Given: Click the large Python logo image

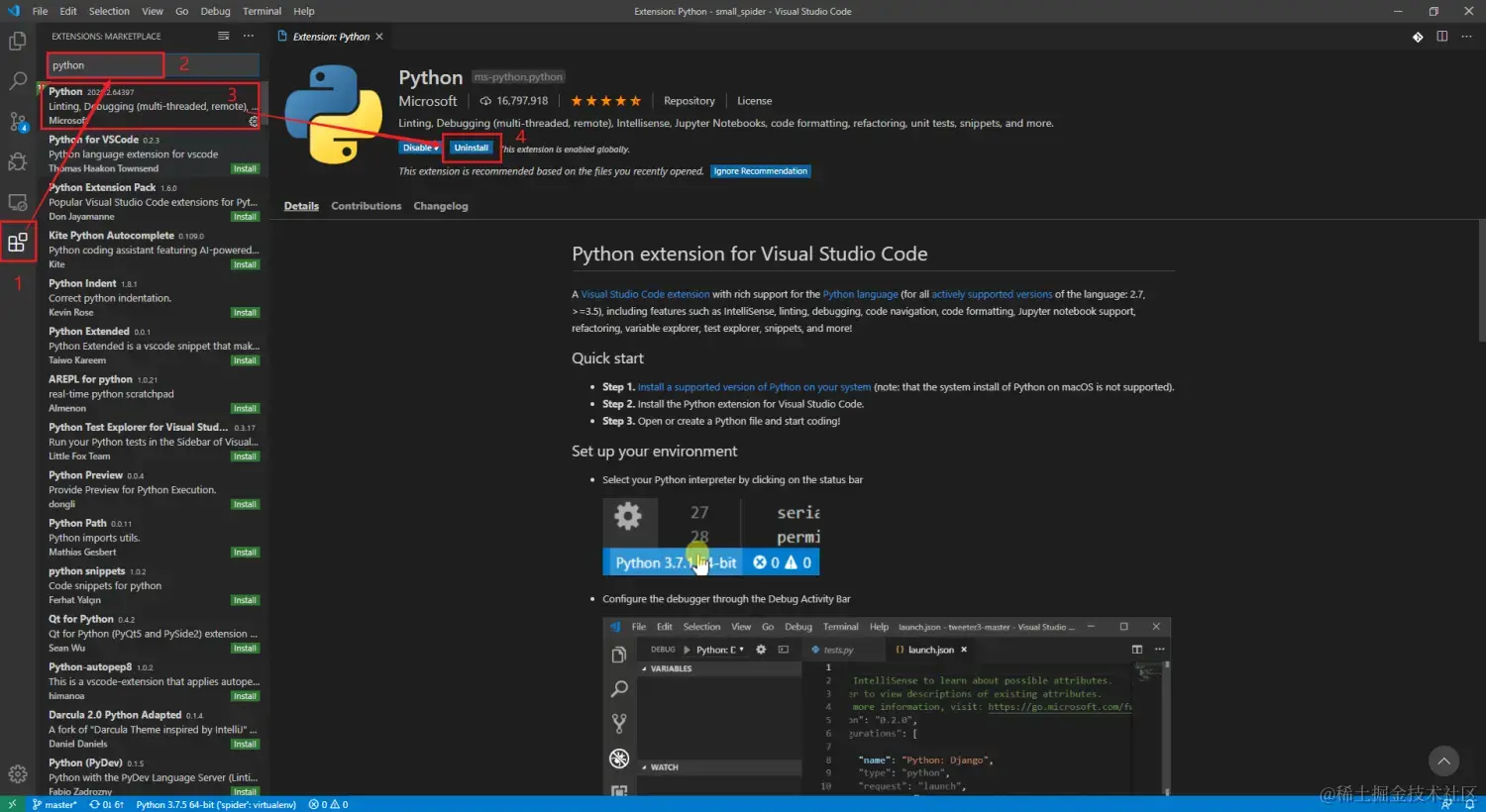Looking at the screenshot, I should (334, 115).
